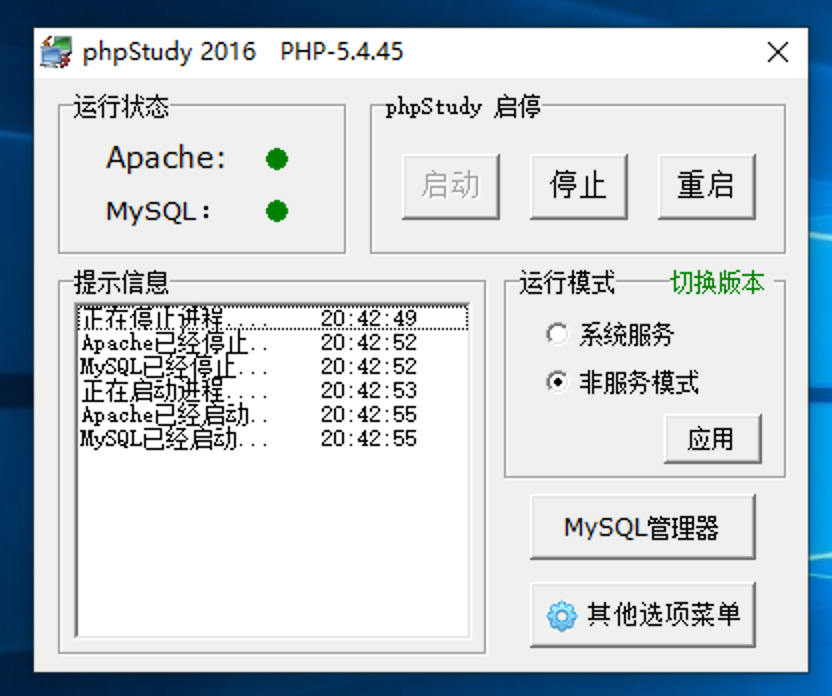Restart services with the 重启 button
Screen dimensions: 832x696
(x=707, y=186)
